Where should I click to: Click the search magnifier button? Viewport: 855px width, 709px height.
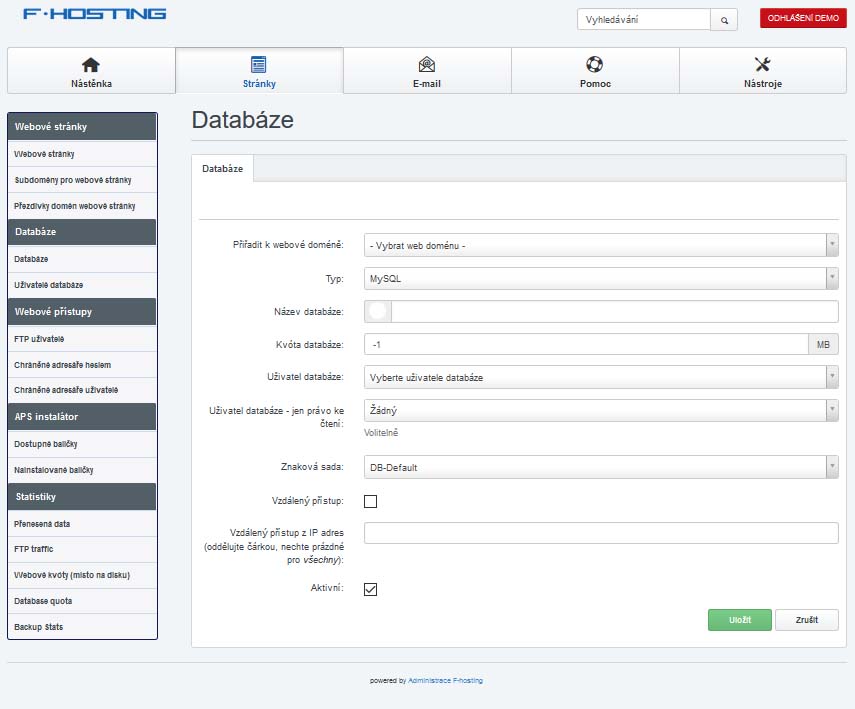point(724,20)
